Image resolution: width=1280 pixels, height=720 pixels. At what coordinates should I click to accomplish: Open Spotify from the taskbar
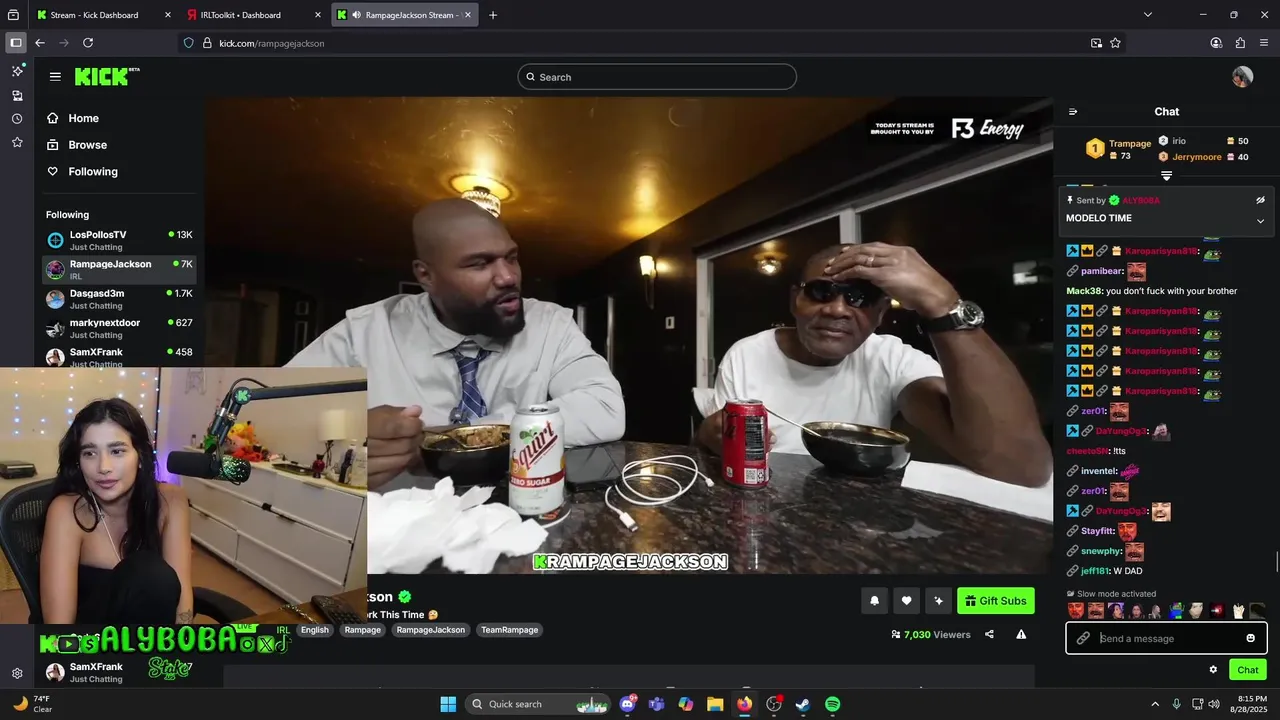(x=832, y=704)
